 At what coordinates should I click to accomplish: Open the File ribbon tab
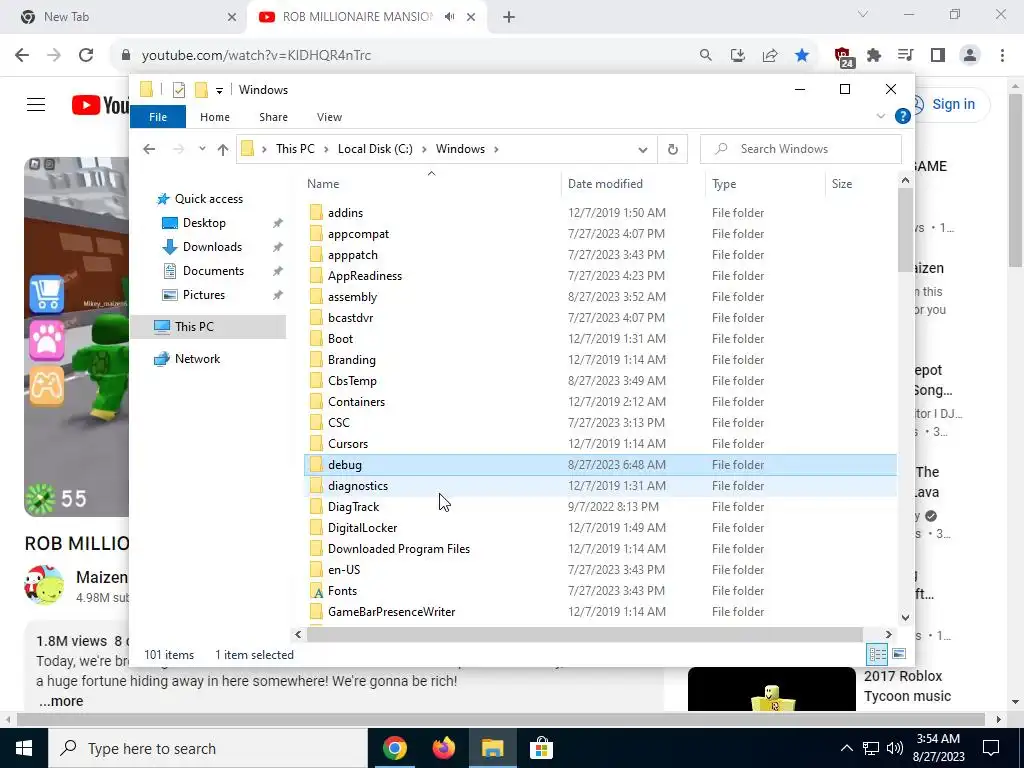click(158, 117)
